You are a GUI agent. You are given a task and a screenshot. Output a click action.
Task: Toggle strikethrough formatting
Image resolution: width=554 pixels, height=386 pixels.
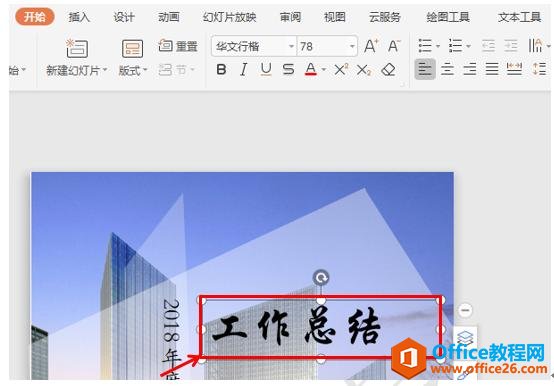click(x=288, y=70)
